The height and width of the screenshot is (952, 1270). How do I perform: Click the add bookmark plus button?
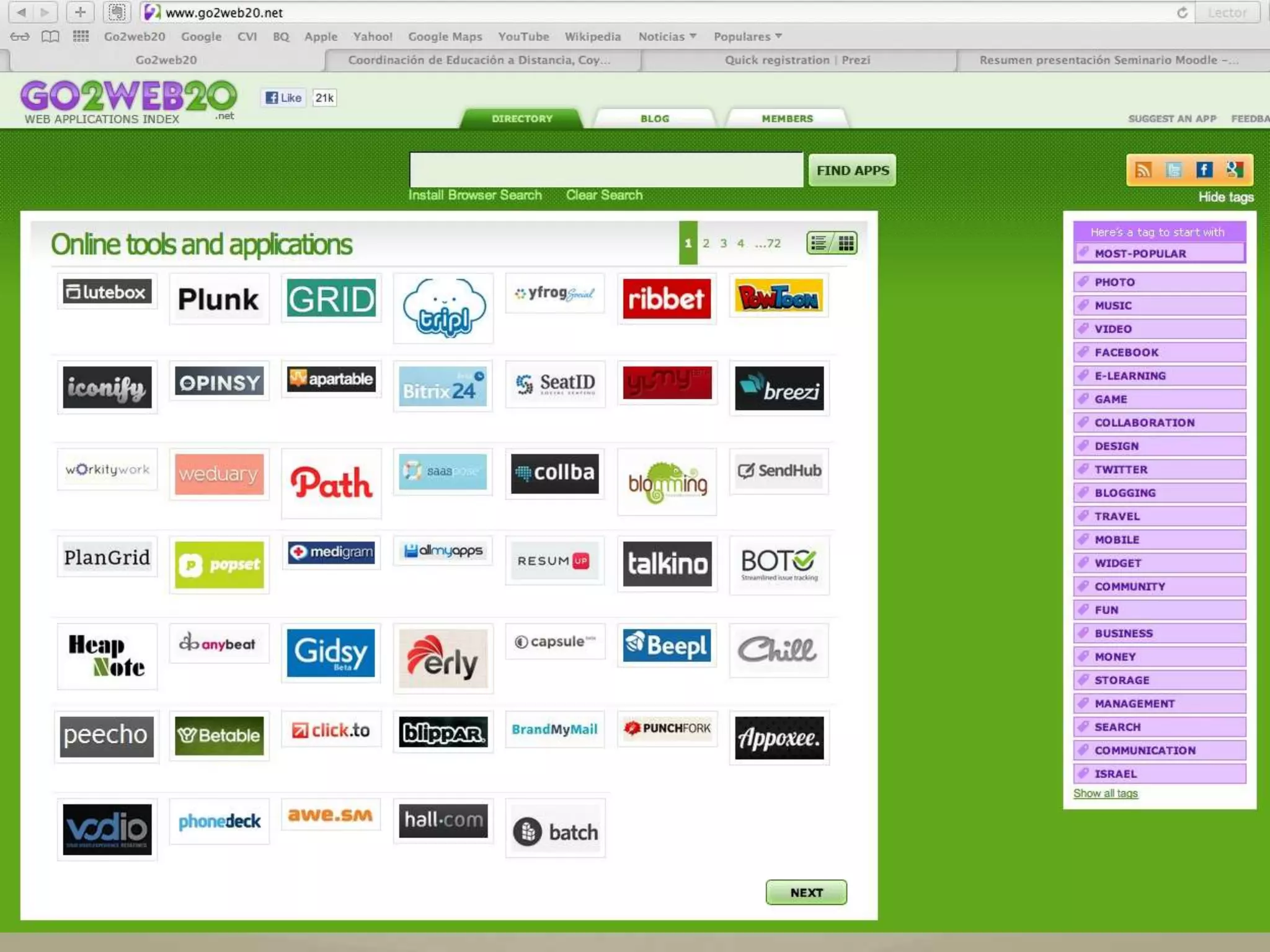coord(80,12)
